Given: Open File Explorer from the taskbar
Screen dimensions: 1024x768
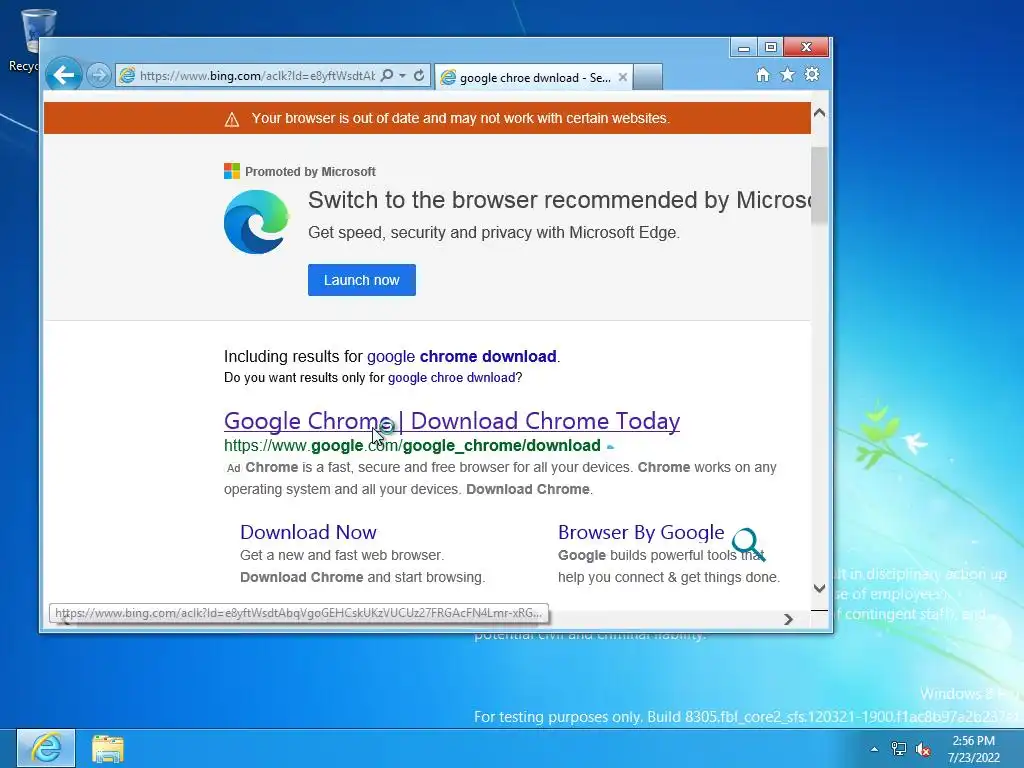Looking at the screenshot, I should [x=108, y=748].
